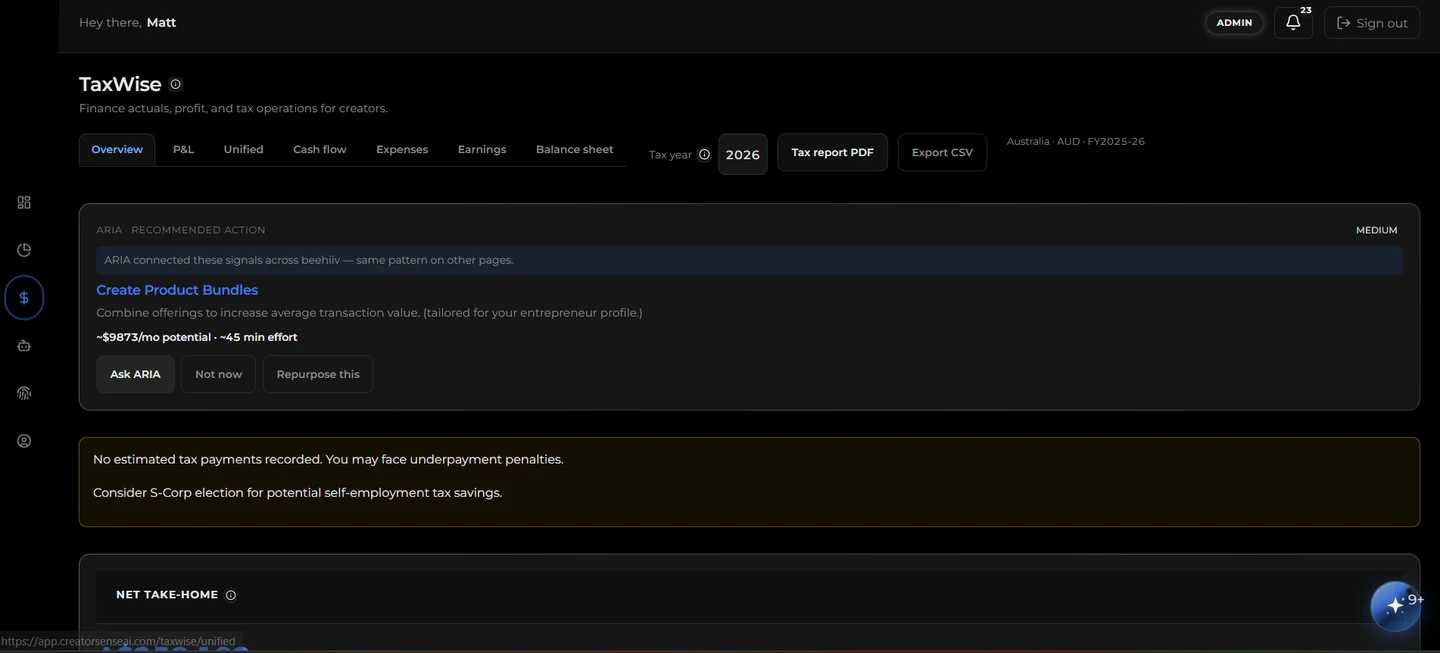Viewport: 1440px width, 653px height.
Task: Dismiss recommendation with Not now
Action: 218,374
